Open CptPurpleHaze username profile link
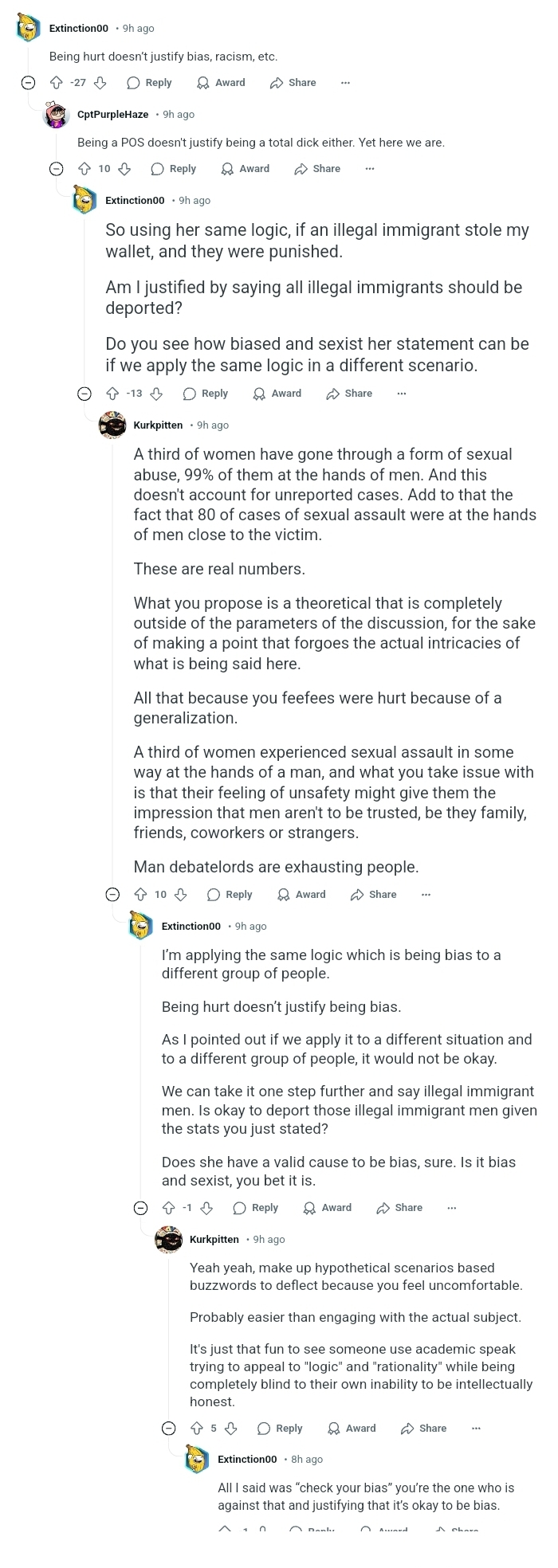 [112, 115]
